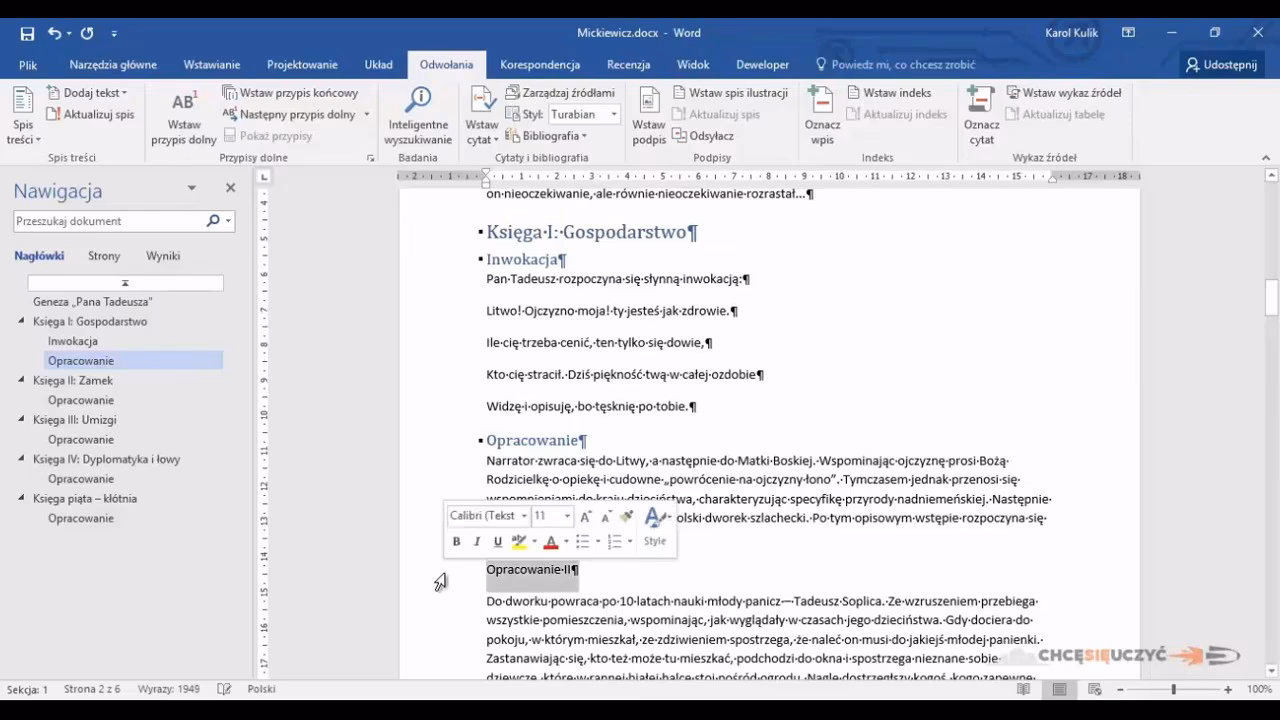Screen dimensions: 1280x720
Task: Apply bullet list from mini toolbar
Action: [x=582, y=541]
